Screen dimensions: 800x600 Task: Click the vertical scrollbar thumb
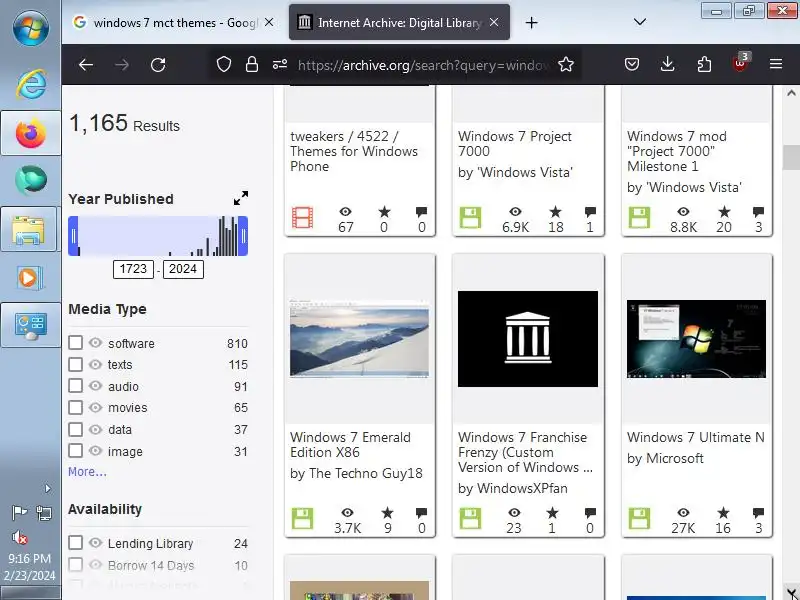coord(791,158)
